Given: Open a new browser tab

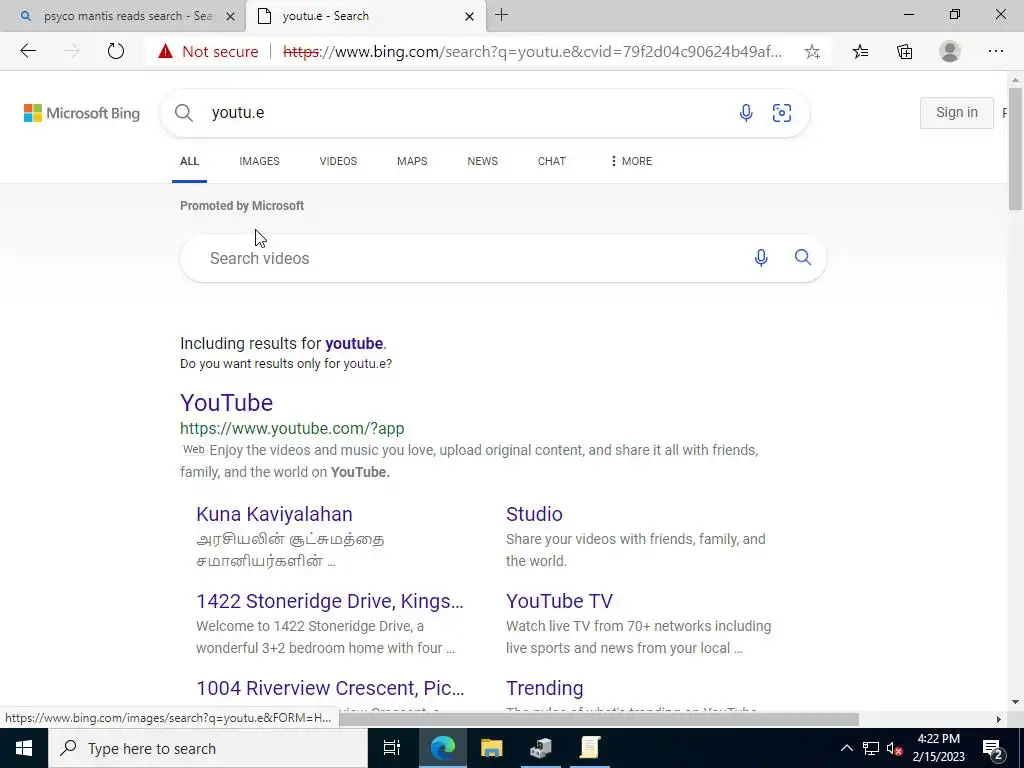Looking at the screenshot, I should (502, 15).
